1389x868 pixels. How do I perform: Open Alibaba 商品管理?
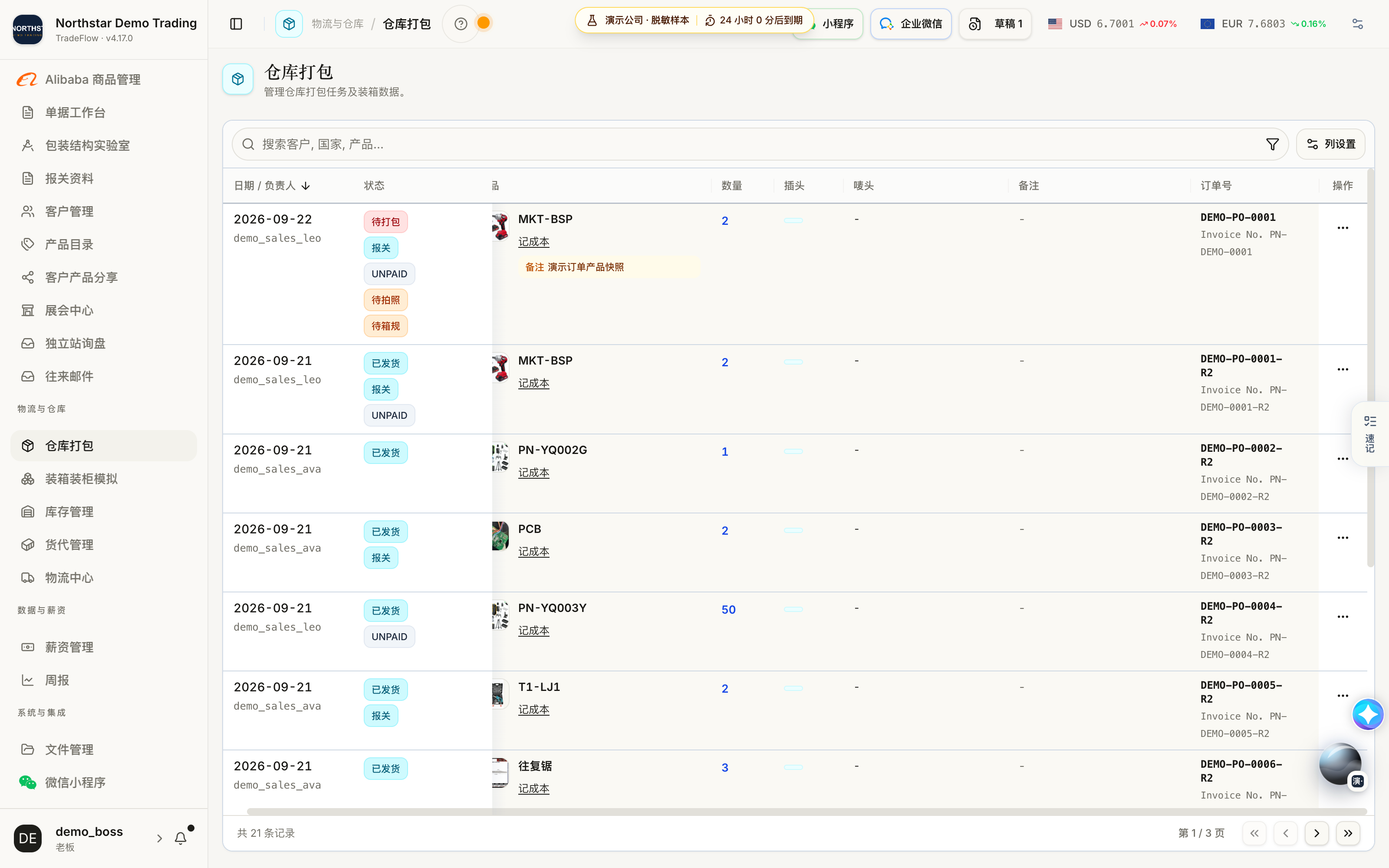103,79
